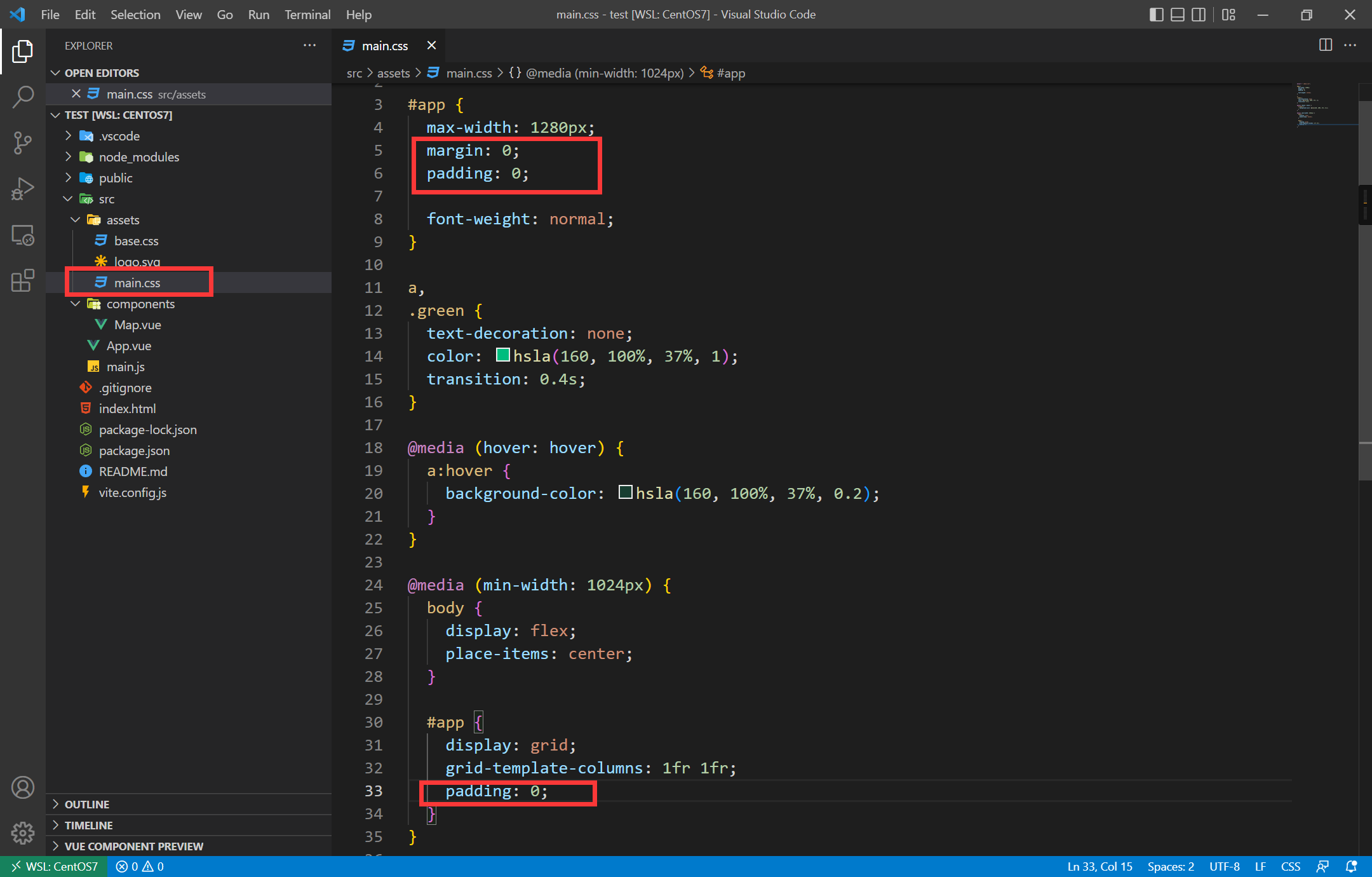Click the minimap code overview

[x=1326, y=105]
